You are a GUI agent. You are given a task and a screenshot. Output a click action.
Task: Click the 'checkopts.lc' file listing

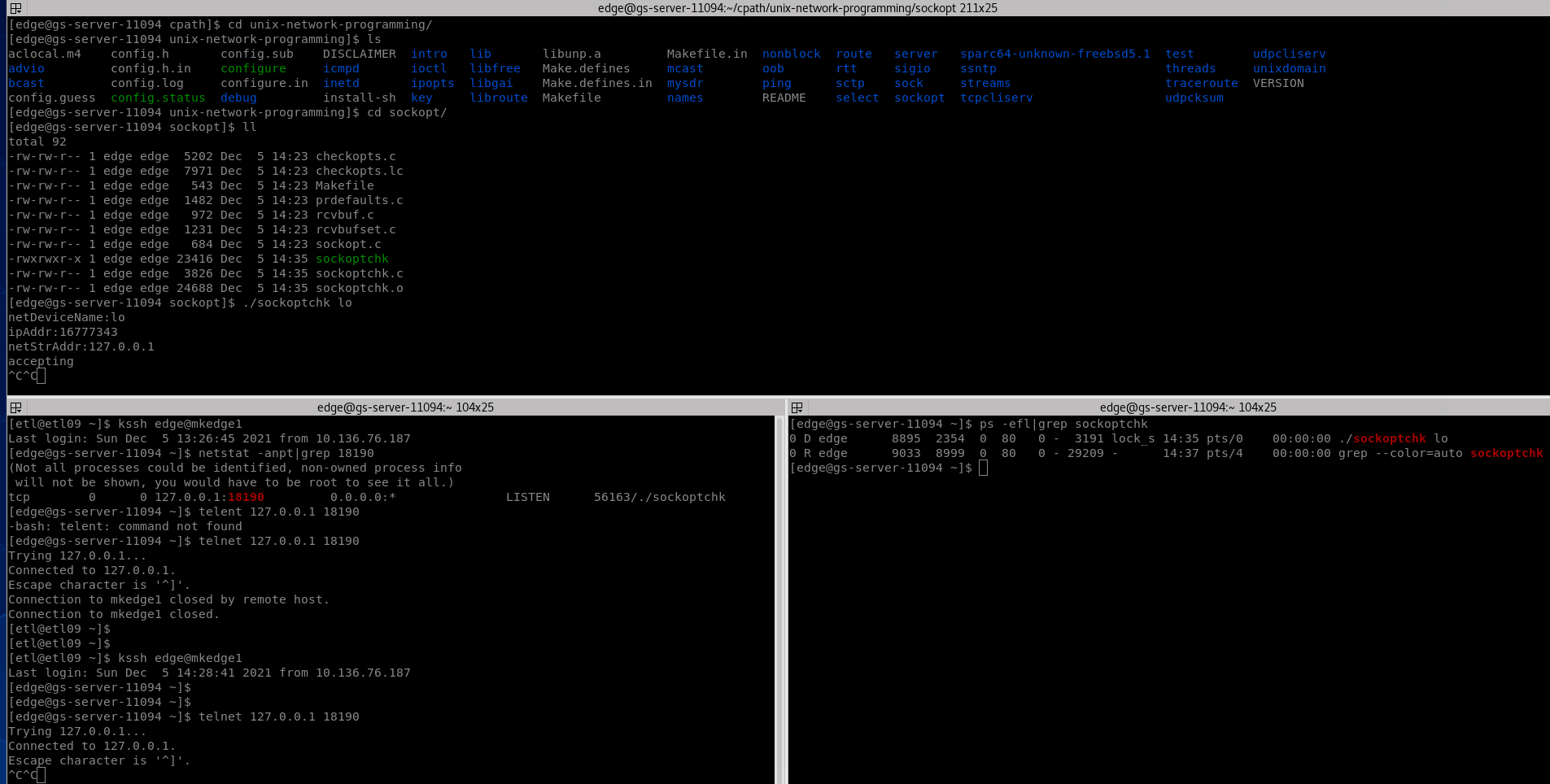coord(360,171)
